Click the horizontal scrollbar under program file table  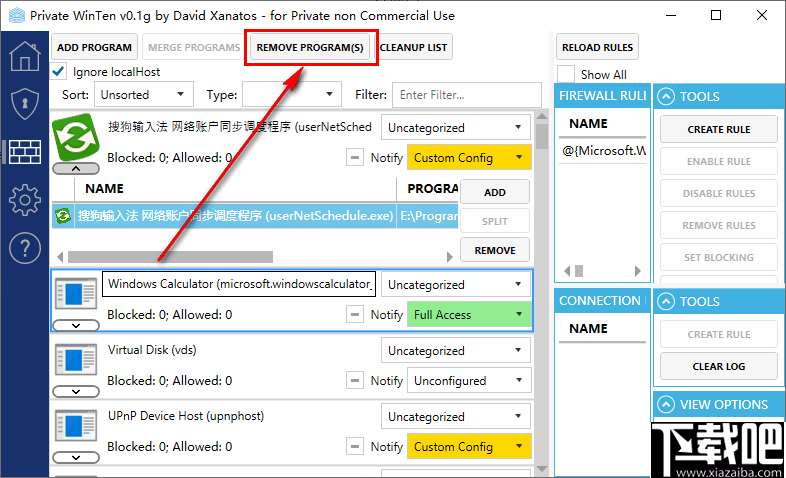pyautogui.click(x=170, y=257)
